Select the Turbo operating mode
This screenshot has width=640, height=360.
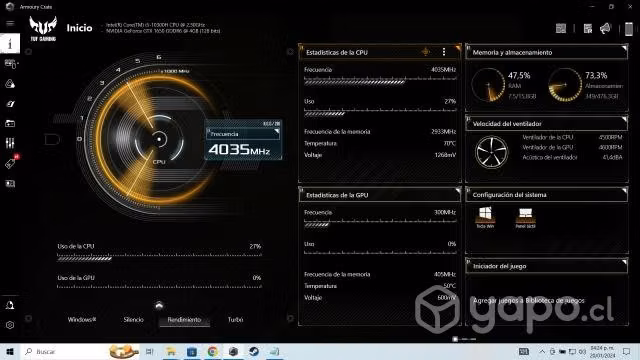[236, 319]
